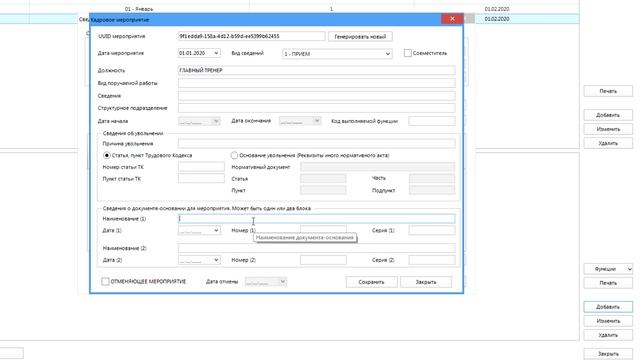This screenshot has width=640, height=360.
Task: Click lower Удалить button in background window
Action: pos(608,335)
